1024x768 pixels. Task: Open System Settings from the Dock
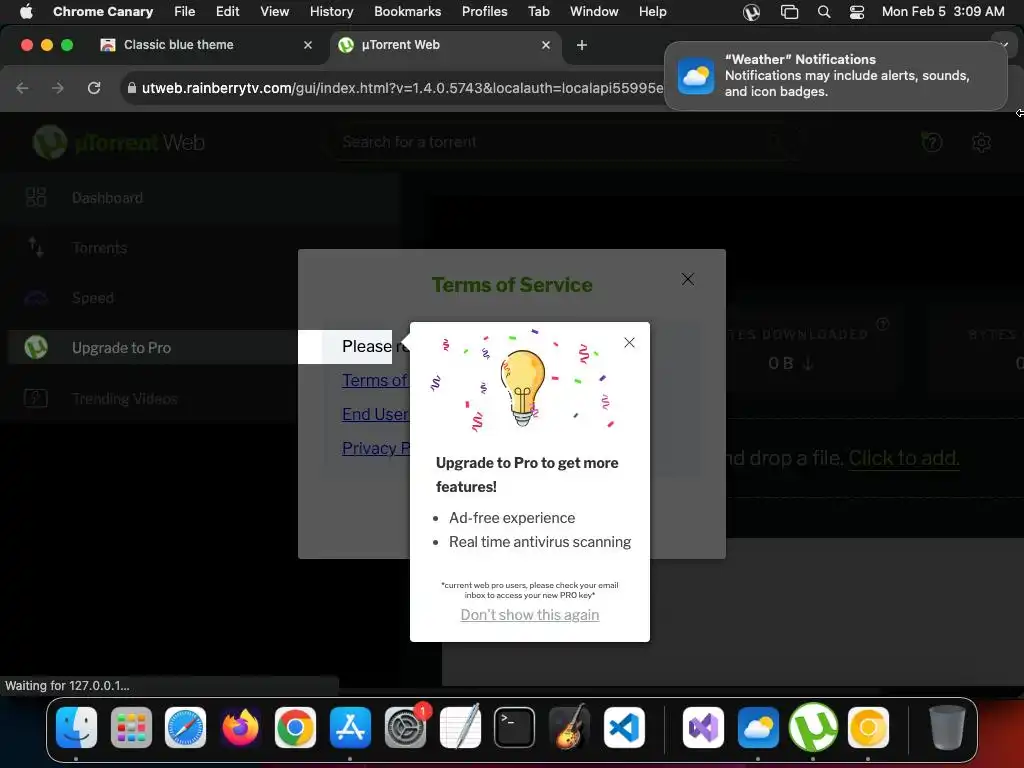pos(405,728)
